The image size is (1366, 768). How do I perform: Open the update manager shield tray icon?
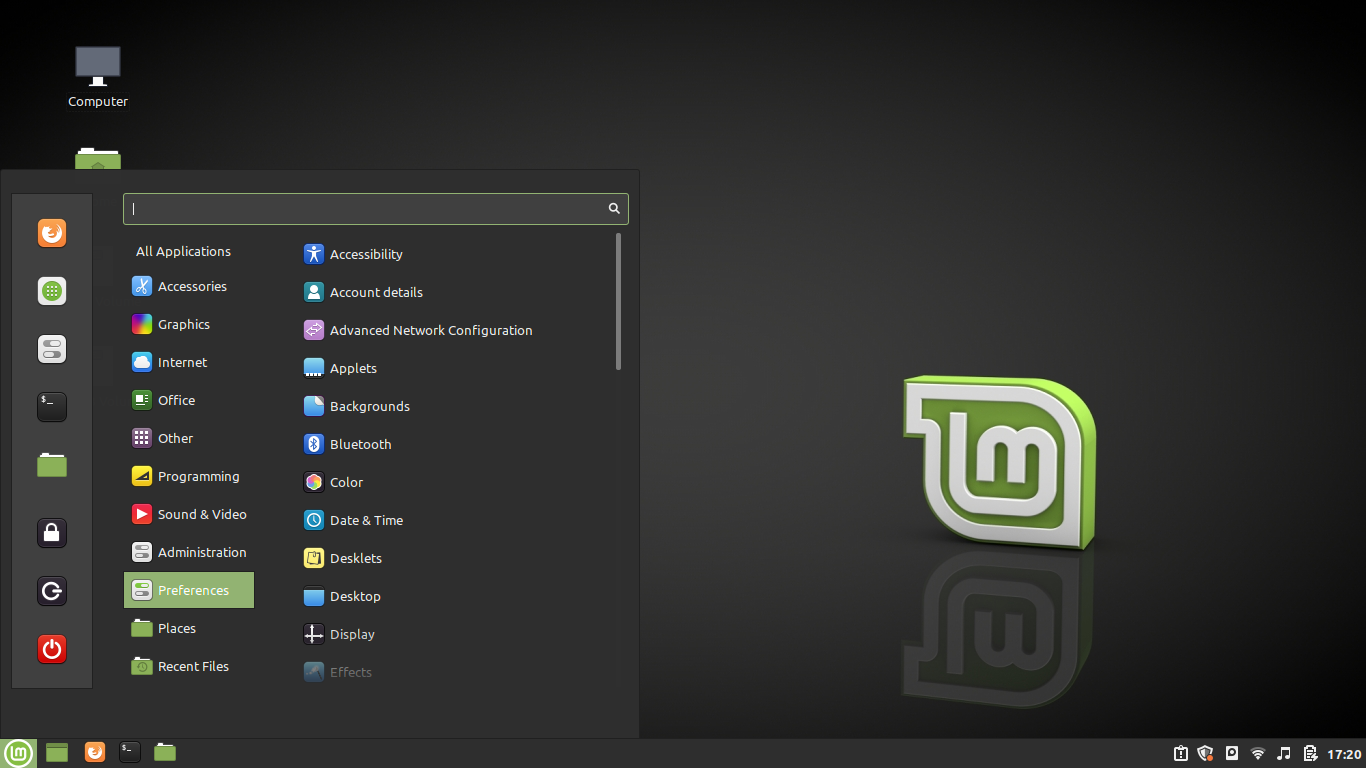coord(1205,753)
